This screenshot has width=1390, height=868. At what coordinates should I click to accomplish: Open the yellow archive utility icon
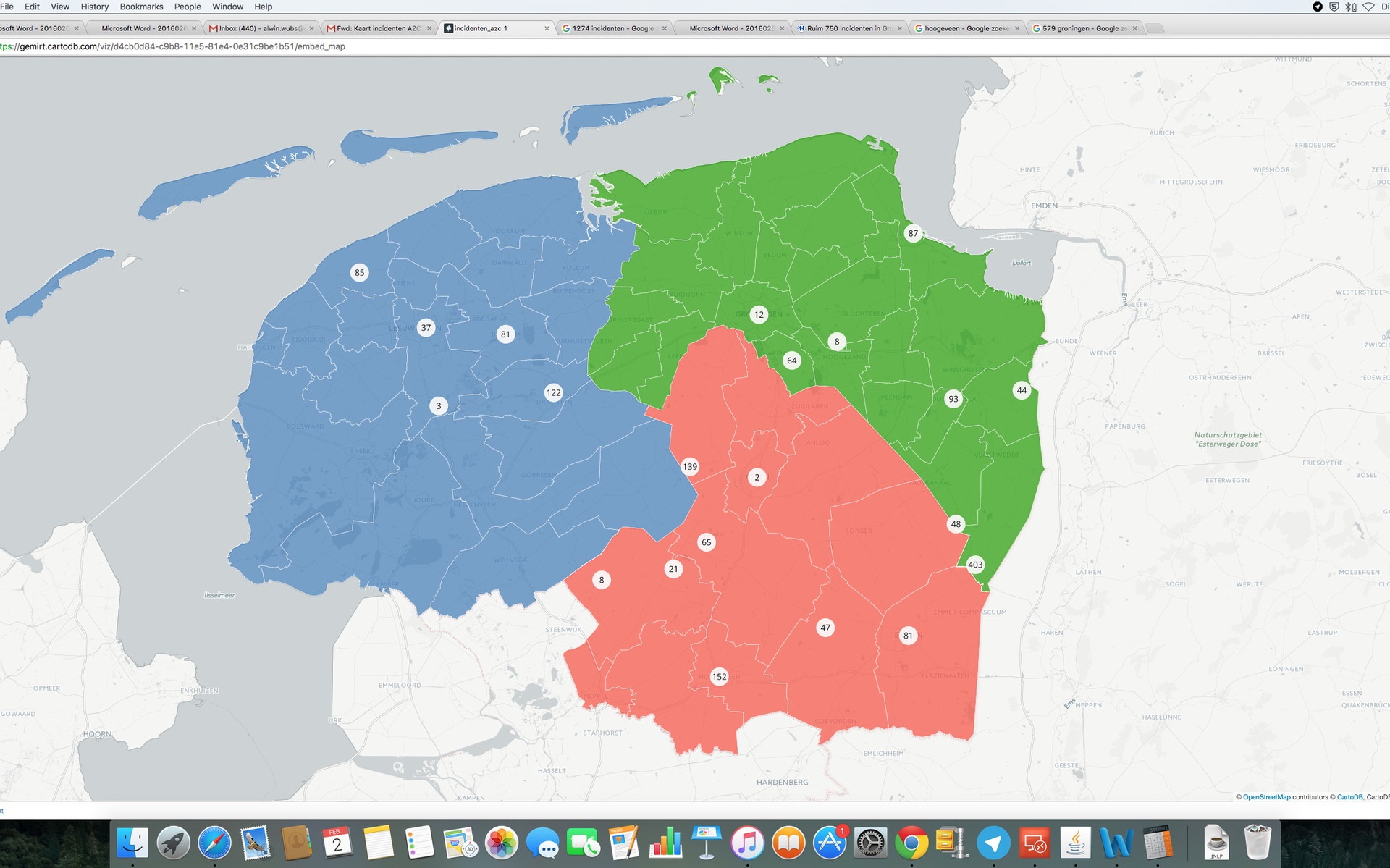952,843
